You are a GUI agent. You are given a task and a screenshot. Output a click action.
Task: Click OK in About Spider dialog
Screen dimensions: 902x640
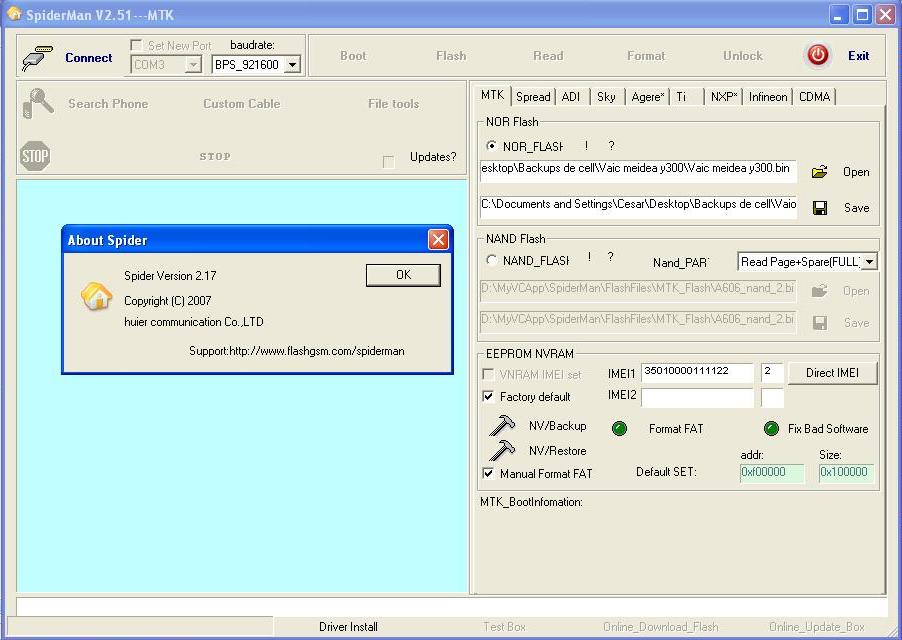click(403, 275)
